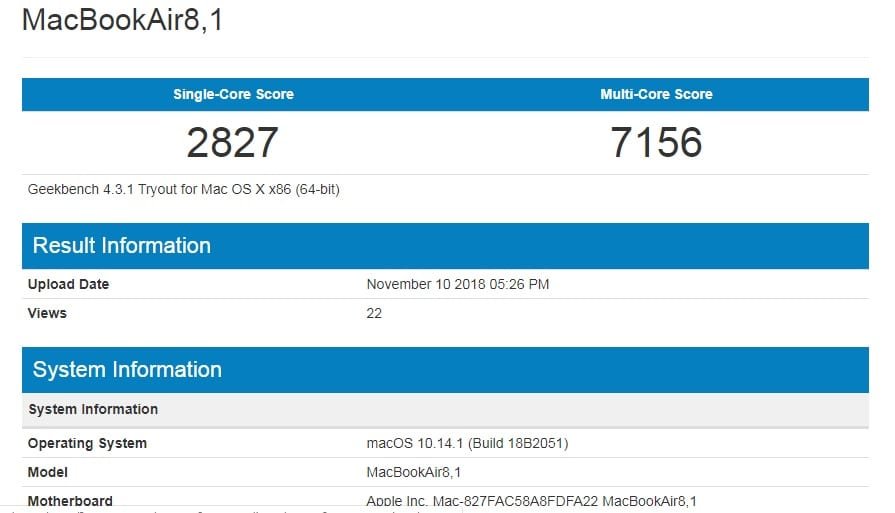Click the blue Result Information section header

(x=121, y=246)
